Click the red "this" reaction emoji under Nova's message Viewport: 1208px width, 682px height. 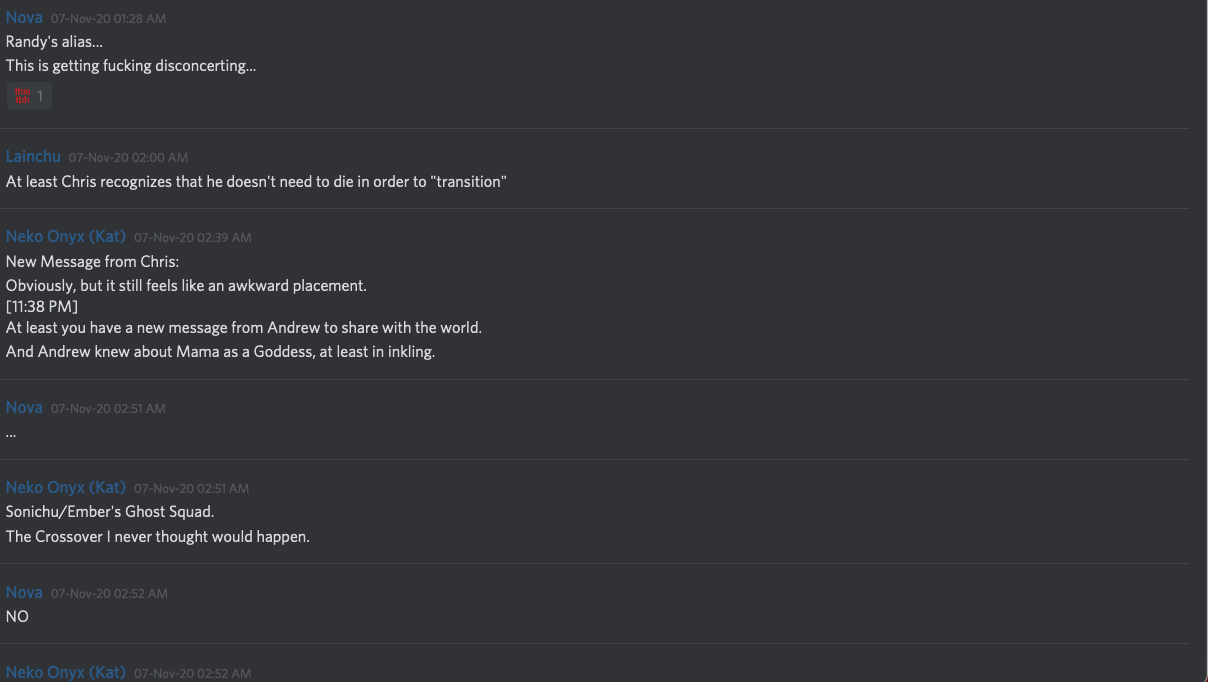click(23, 96)
